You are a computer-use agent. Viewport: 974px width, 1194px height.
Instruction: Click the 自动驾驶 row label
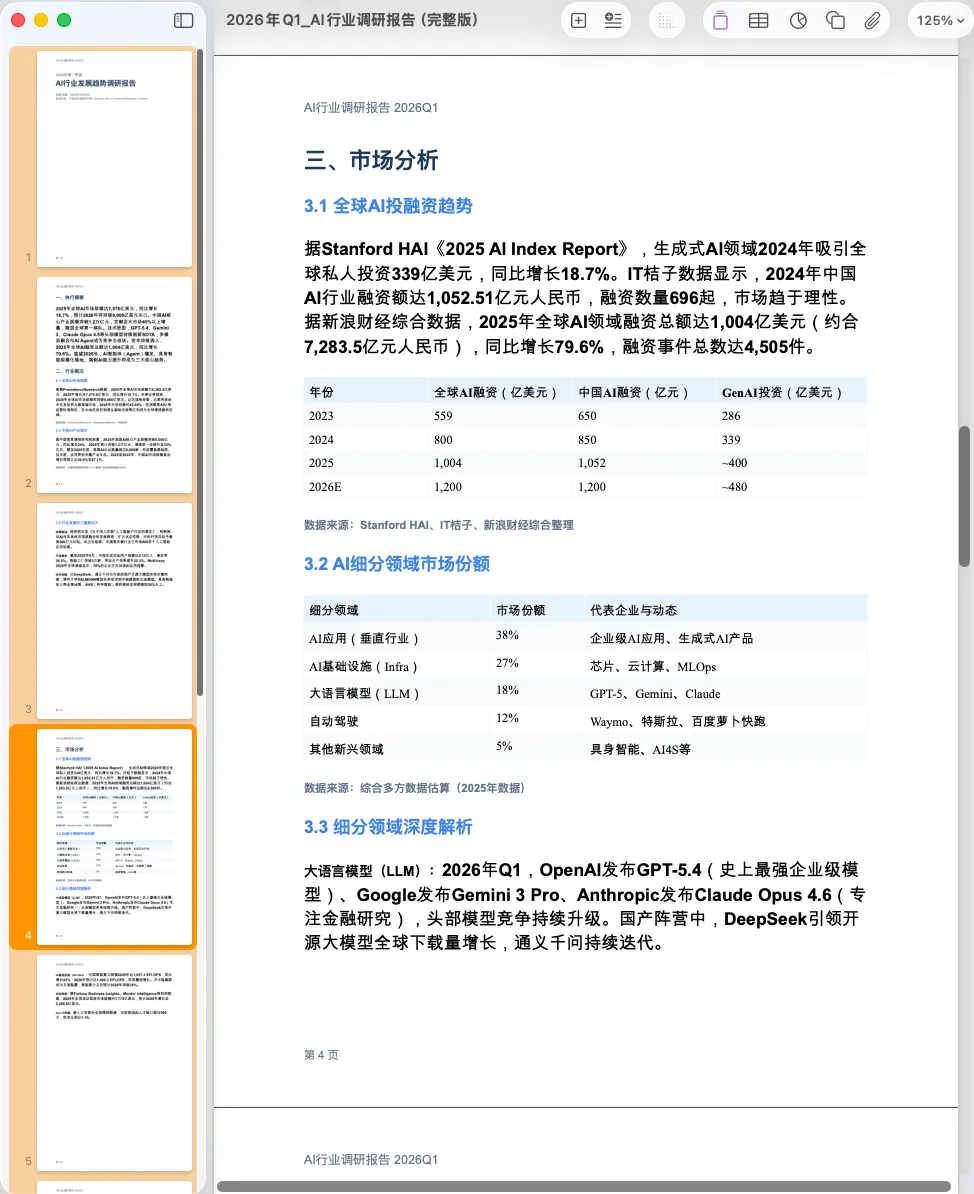coord(334,721)
